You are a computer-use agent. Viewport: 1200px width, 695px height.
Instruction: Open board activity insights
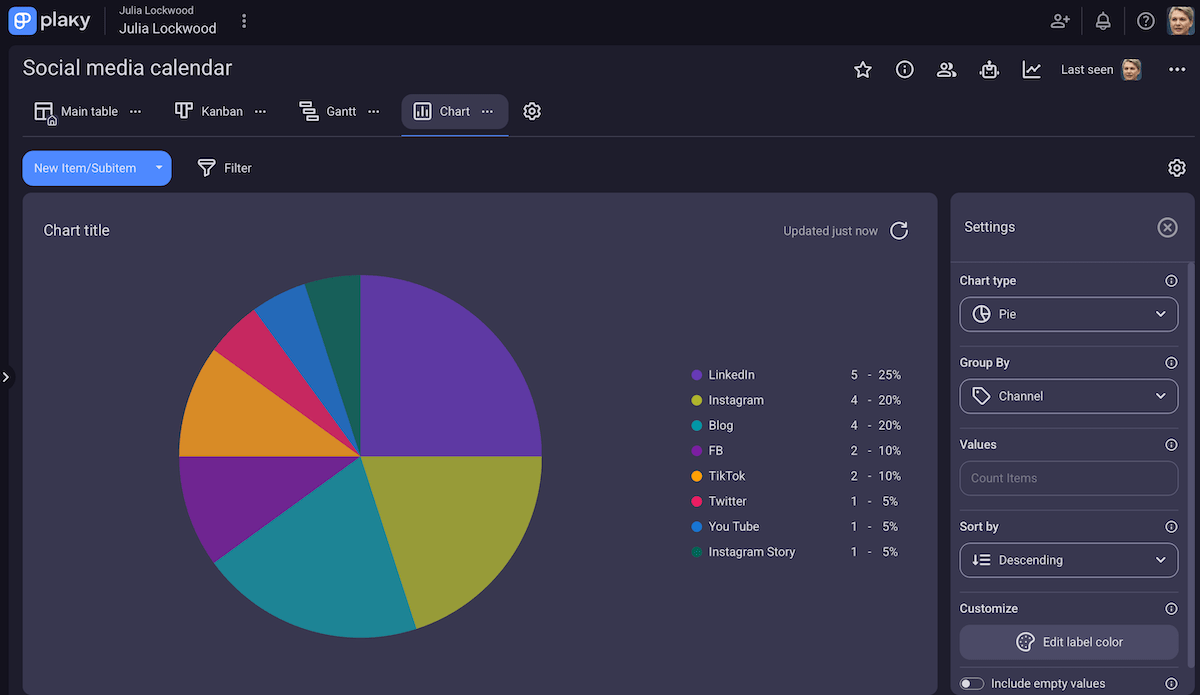[x=1031, y=70]
